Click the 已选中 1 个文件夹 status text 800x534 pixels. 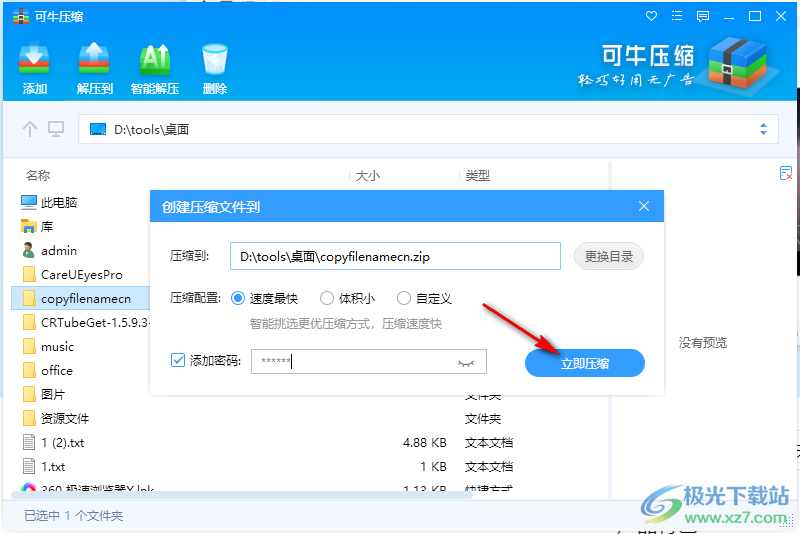tap(73, 516)
